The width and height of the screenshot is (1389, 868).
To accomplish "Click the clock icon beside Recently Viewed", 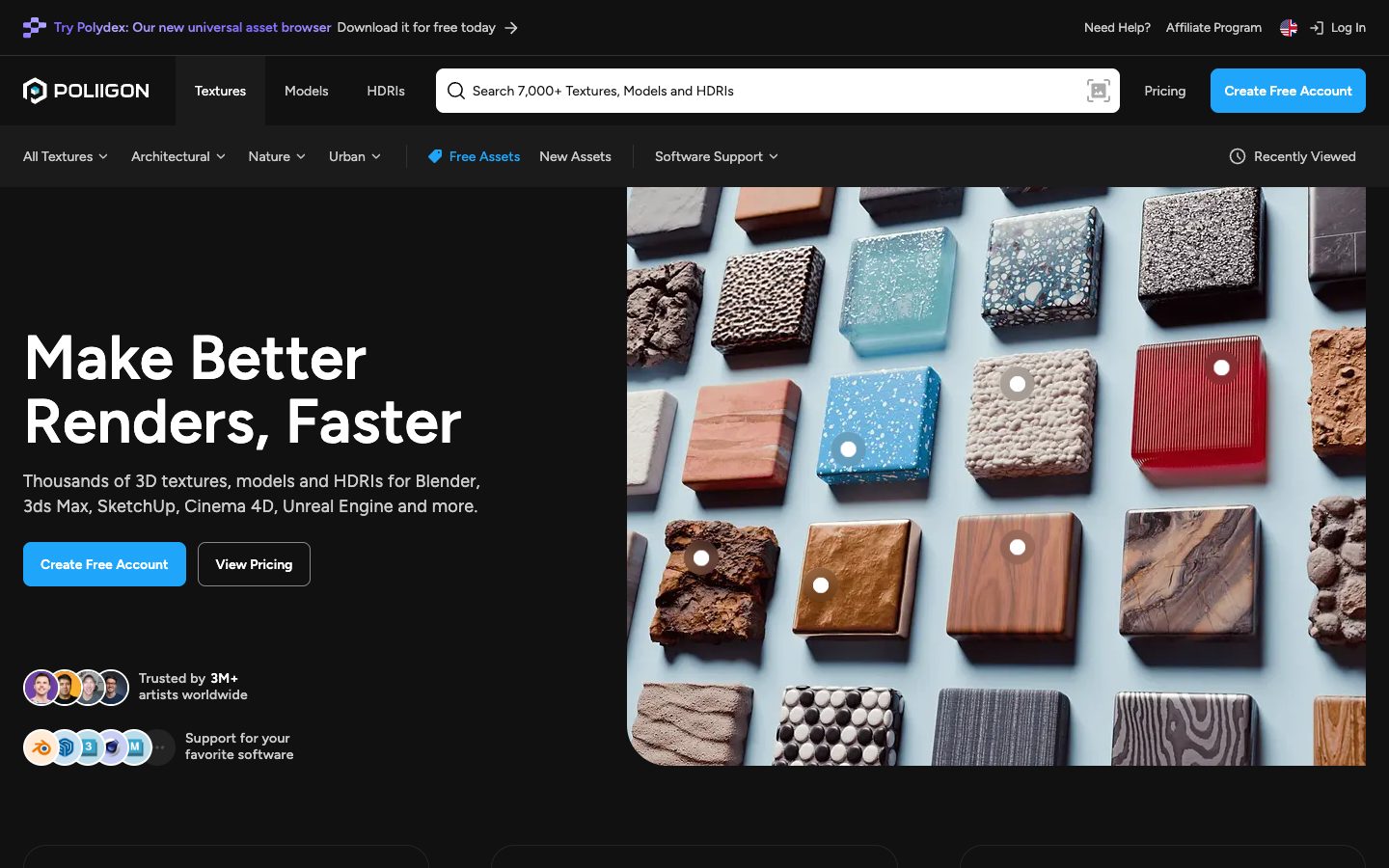I will [1238, 156].
